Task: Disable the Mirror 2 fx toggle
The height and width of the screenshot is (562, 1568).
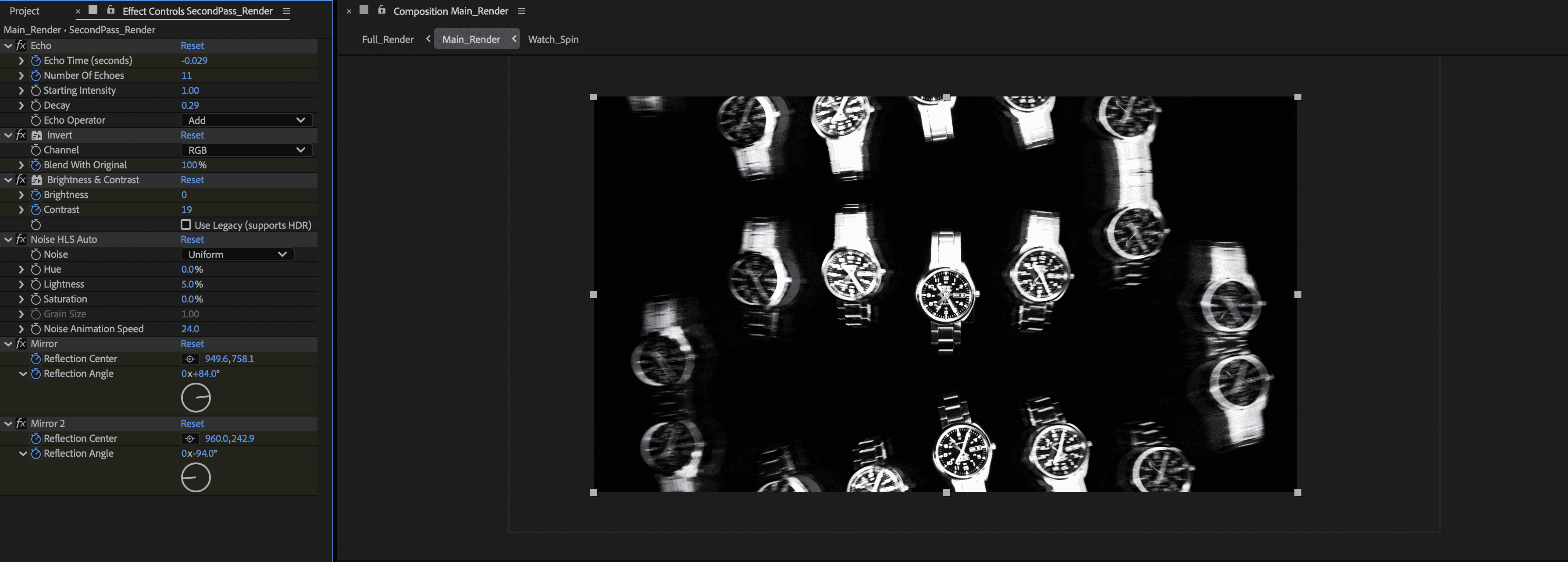Action: [21, 423]
